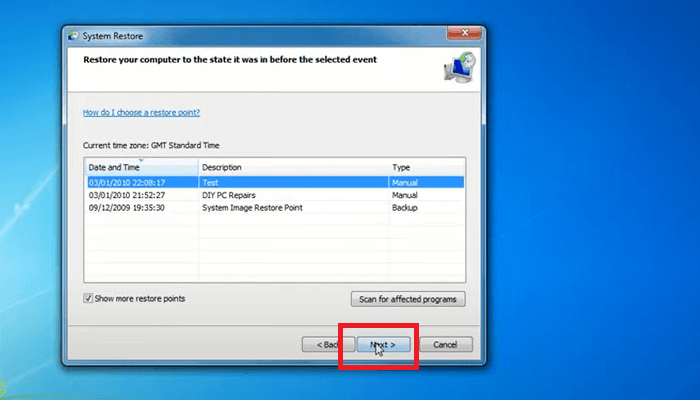Cancel the System Restore wizard
The image size is (700, 400).
coord(445,344)
